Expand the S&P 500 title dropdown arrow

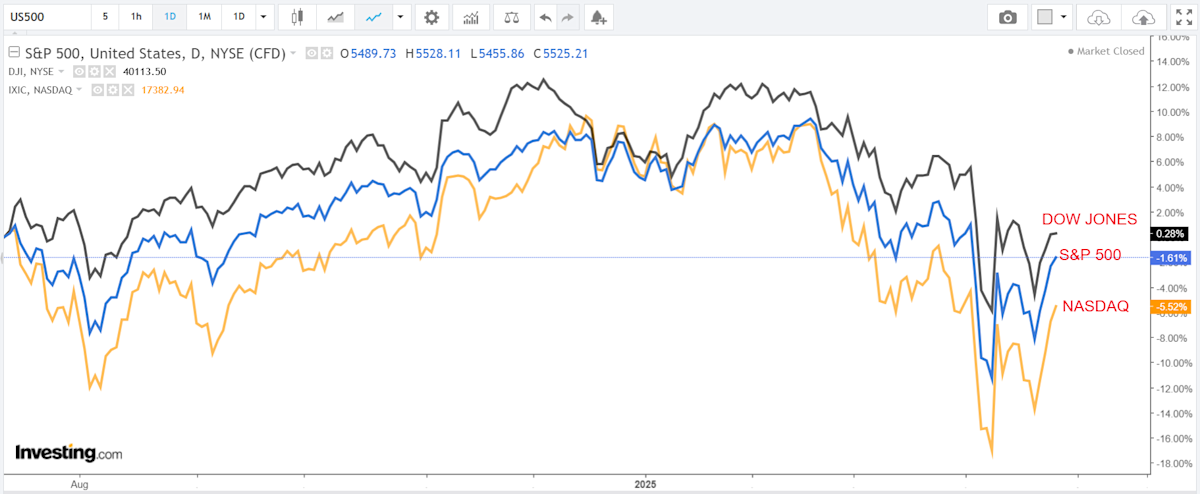point(293,53)
